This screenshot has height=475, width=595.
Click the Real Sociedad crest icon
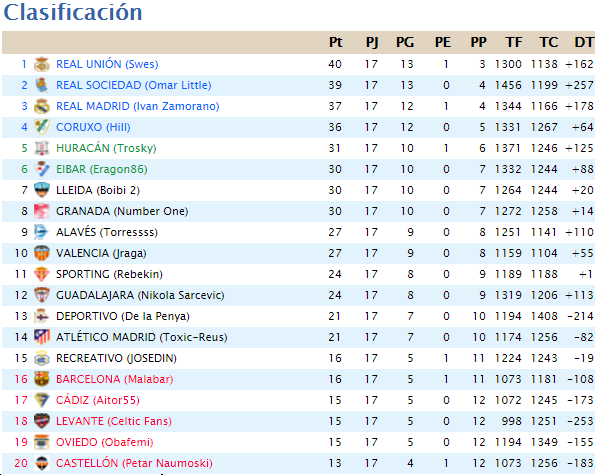42,85
